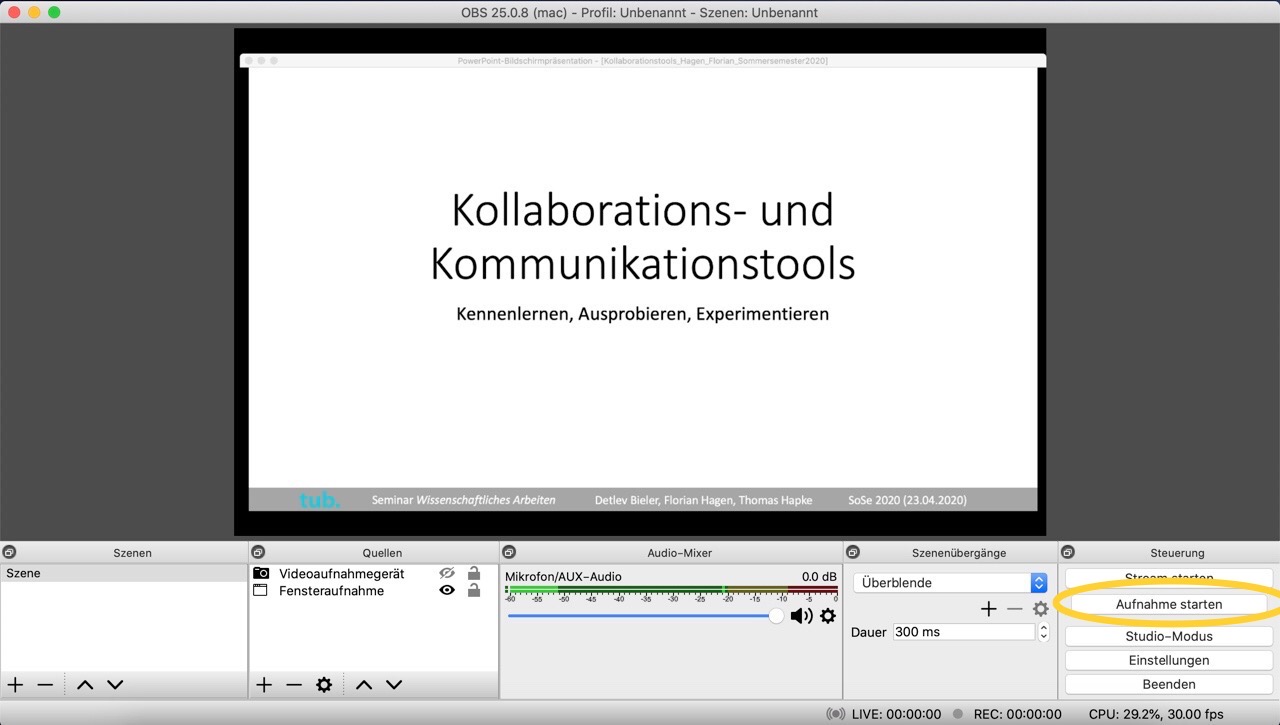
Task: Select Szene in the scenes list
Action: [24, 574]
